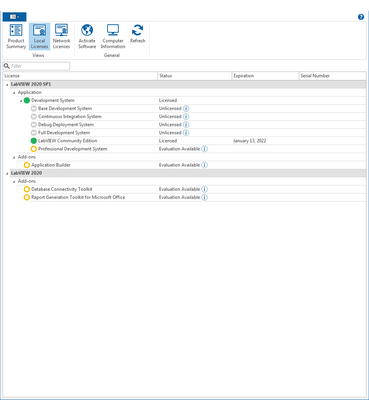Click the magnifier icon in the Filter box
The width and height of the screenshot is (369, 400).
(x=6, y=66)
